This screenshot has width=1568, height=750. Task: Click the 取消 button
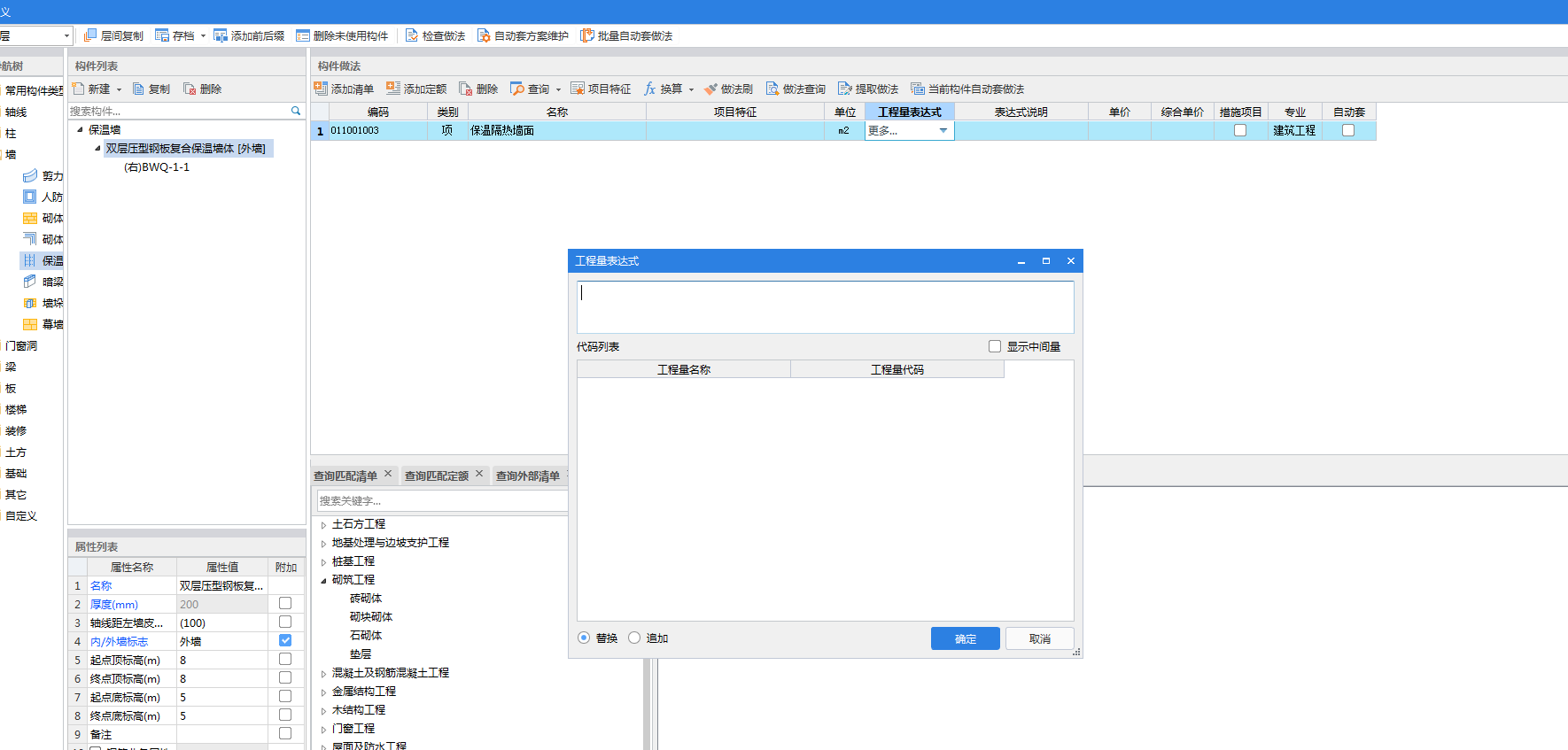[x=1040, y=638]
